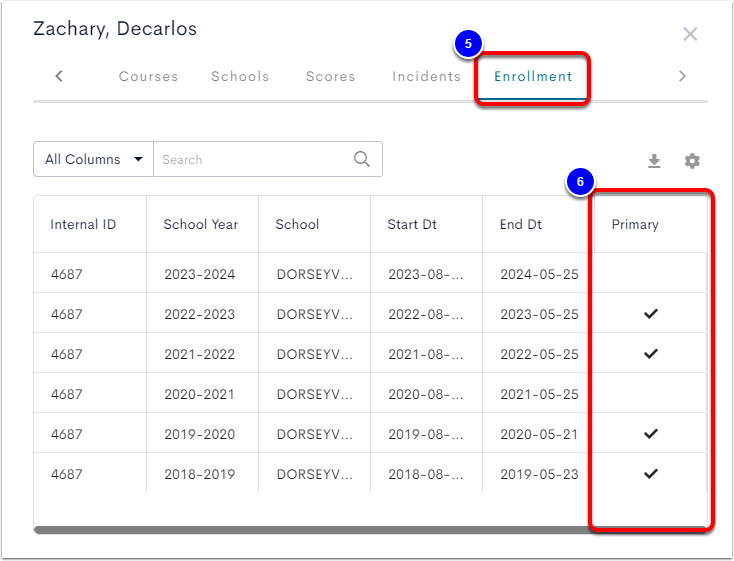Click Primary checkmark in 2019-2020 row
This screenshot has height=561, width=734.
click(651, 434)
